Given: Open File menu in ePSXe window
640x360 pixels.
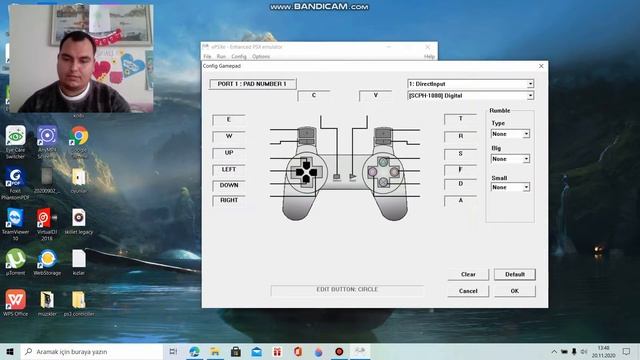Looking at the screenshot, I should 207,56.
